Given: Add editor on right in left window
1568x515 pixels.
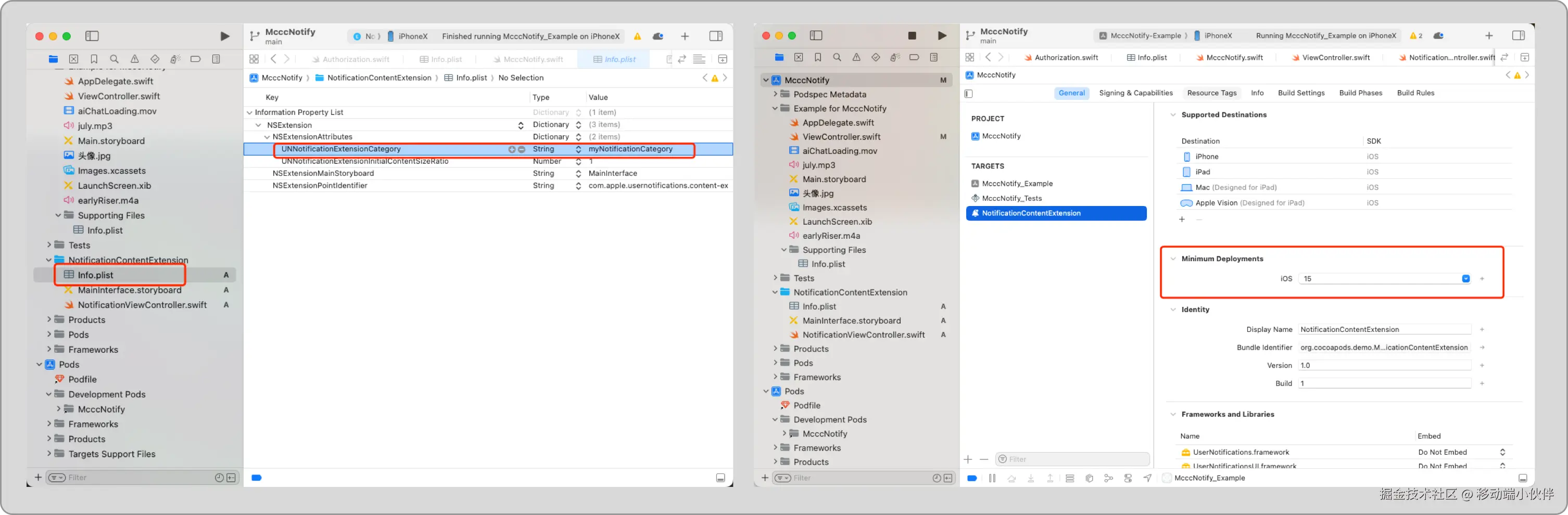Looking at the screenshot, I should click(x=723, y=59).
